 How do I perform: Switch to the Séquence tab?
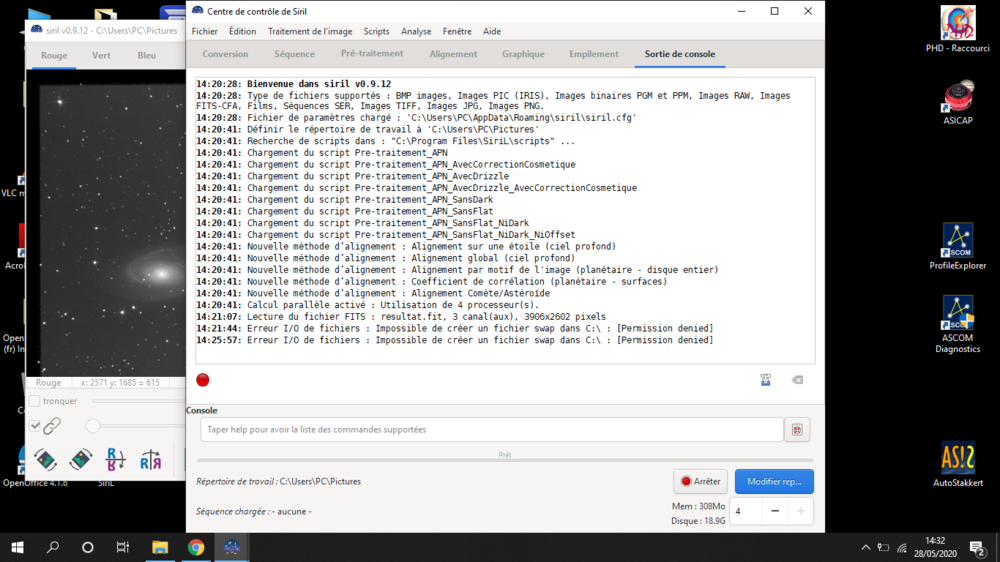click(295, 54)
